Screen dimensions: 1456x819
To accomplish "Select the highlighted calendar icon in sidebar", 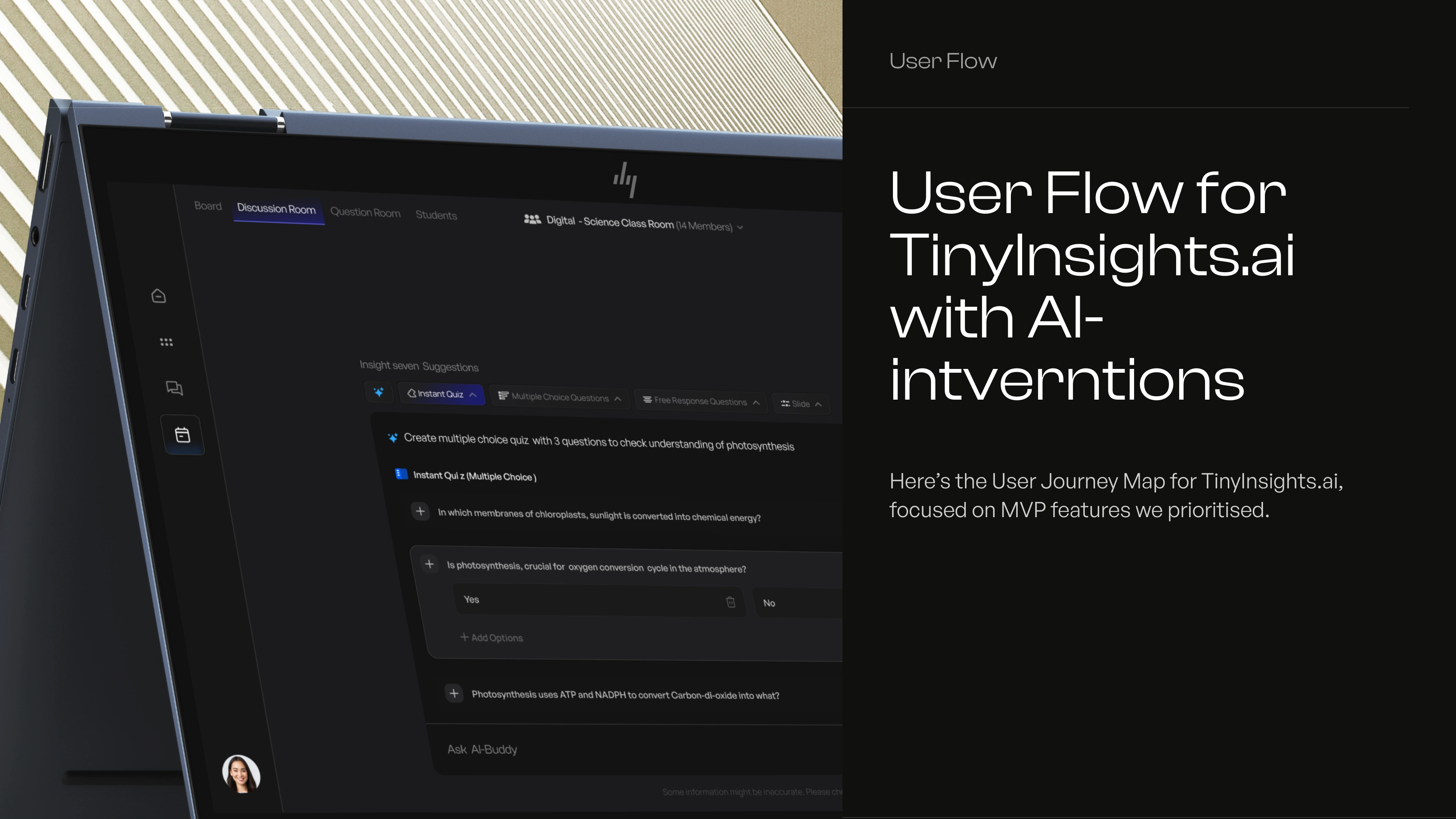I will (x=182, y=435).
